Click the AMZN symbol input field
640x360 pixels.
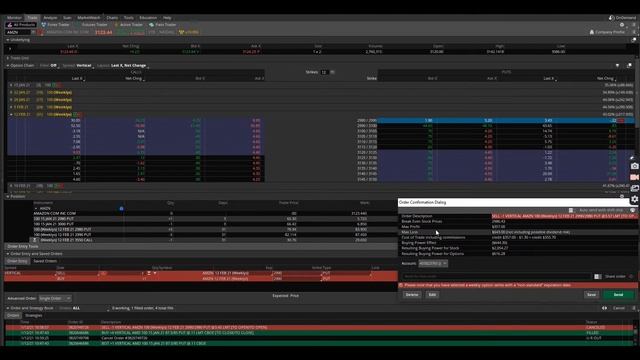pos(18,32)
